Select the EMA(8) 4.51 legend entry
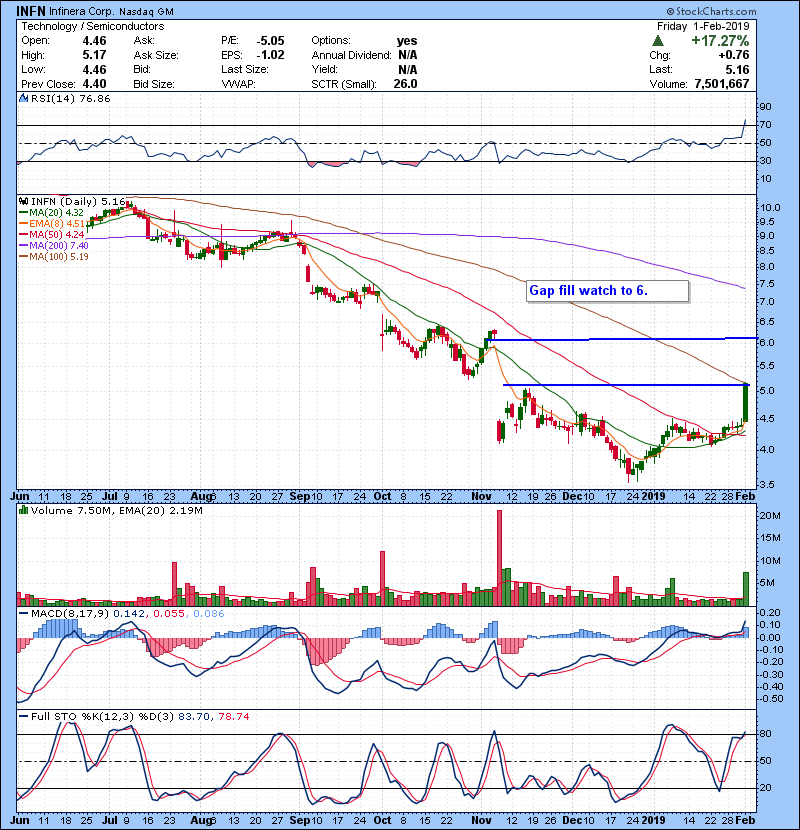The height and width of the screenshot is (830, 800). 52,223
